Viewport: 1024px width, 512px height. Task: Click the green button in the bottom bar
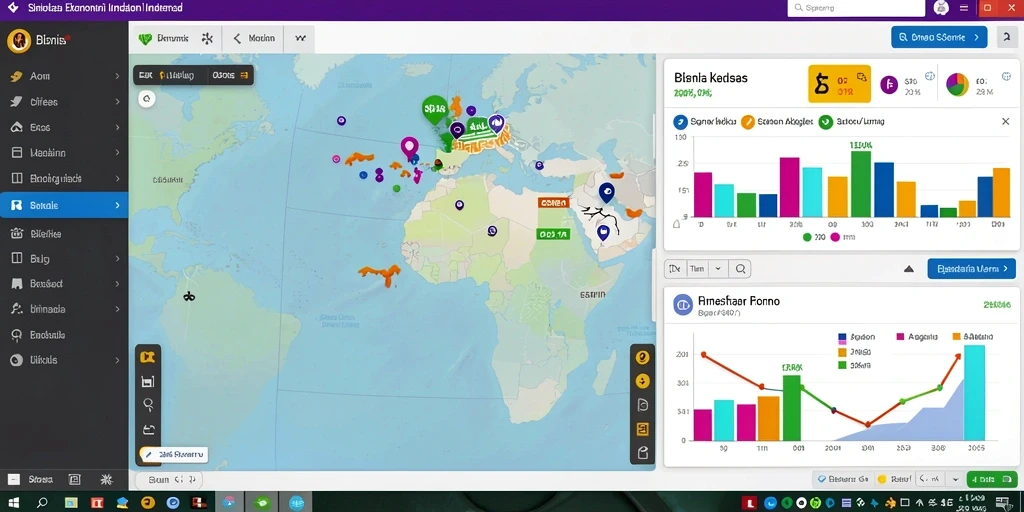click(x=991, y=479)
